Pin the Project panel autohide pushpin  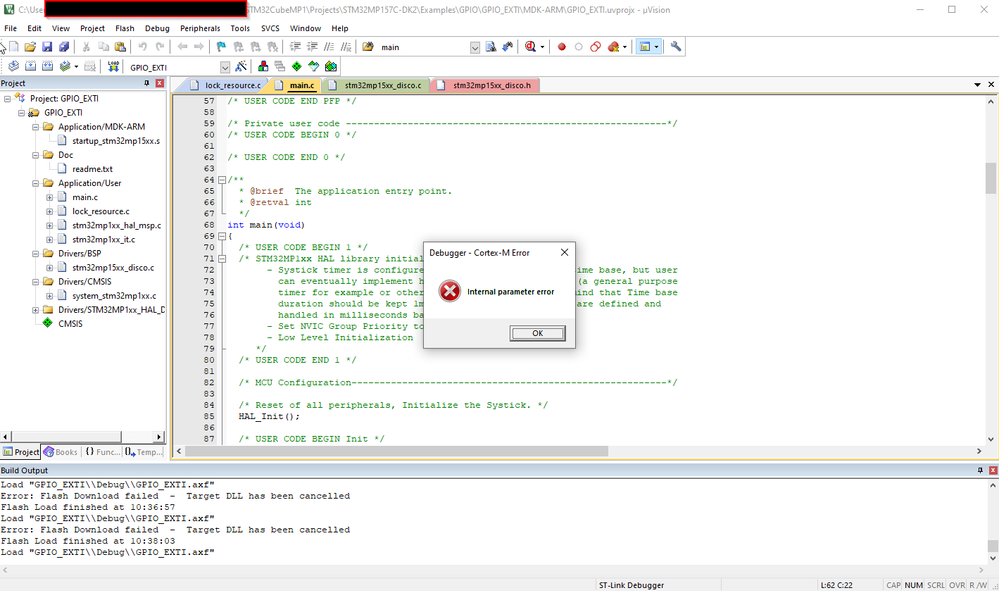point(148,83)
